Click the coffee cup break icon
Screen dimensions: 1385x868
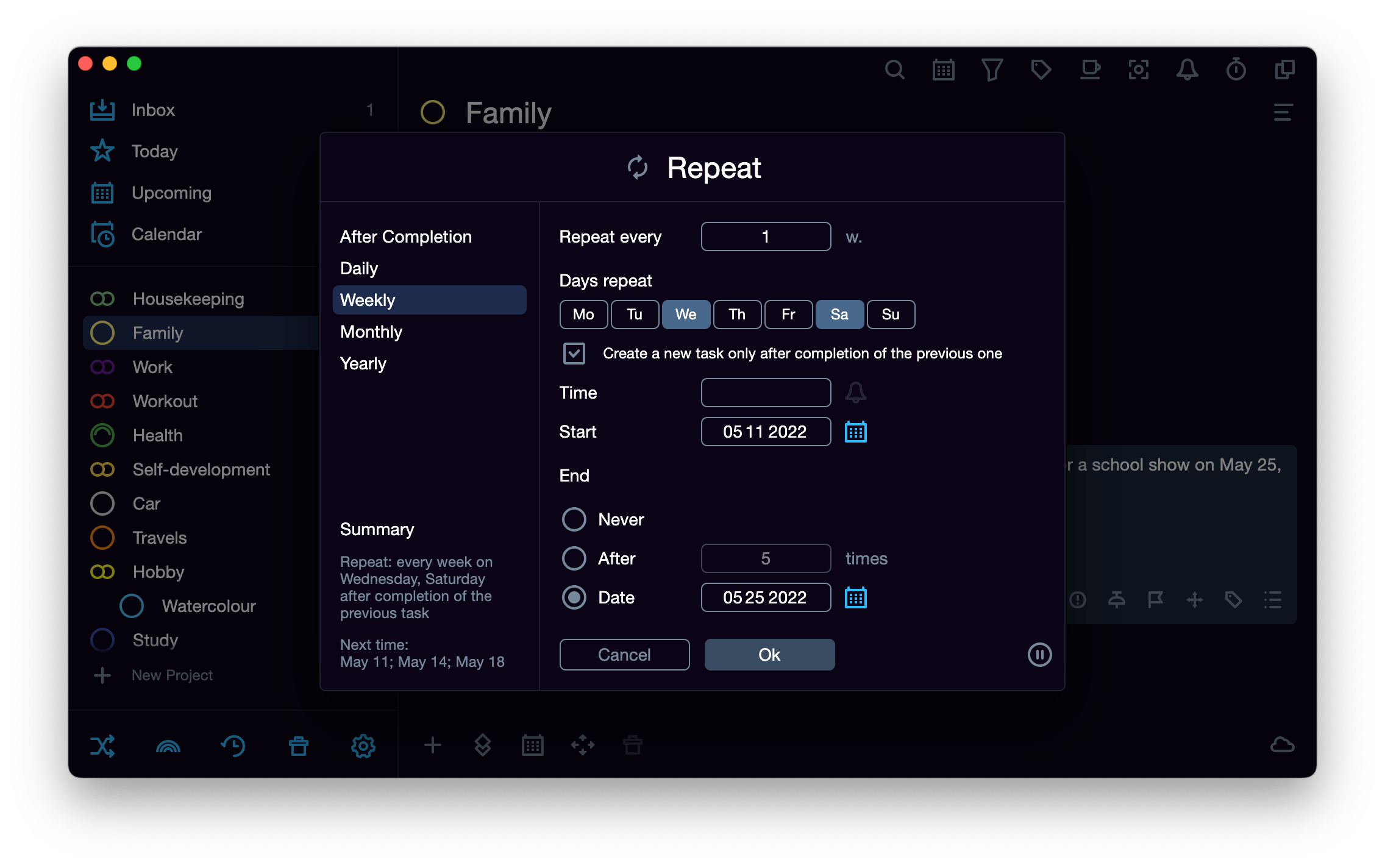(1090, 70)
